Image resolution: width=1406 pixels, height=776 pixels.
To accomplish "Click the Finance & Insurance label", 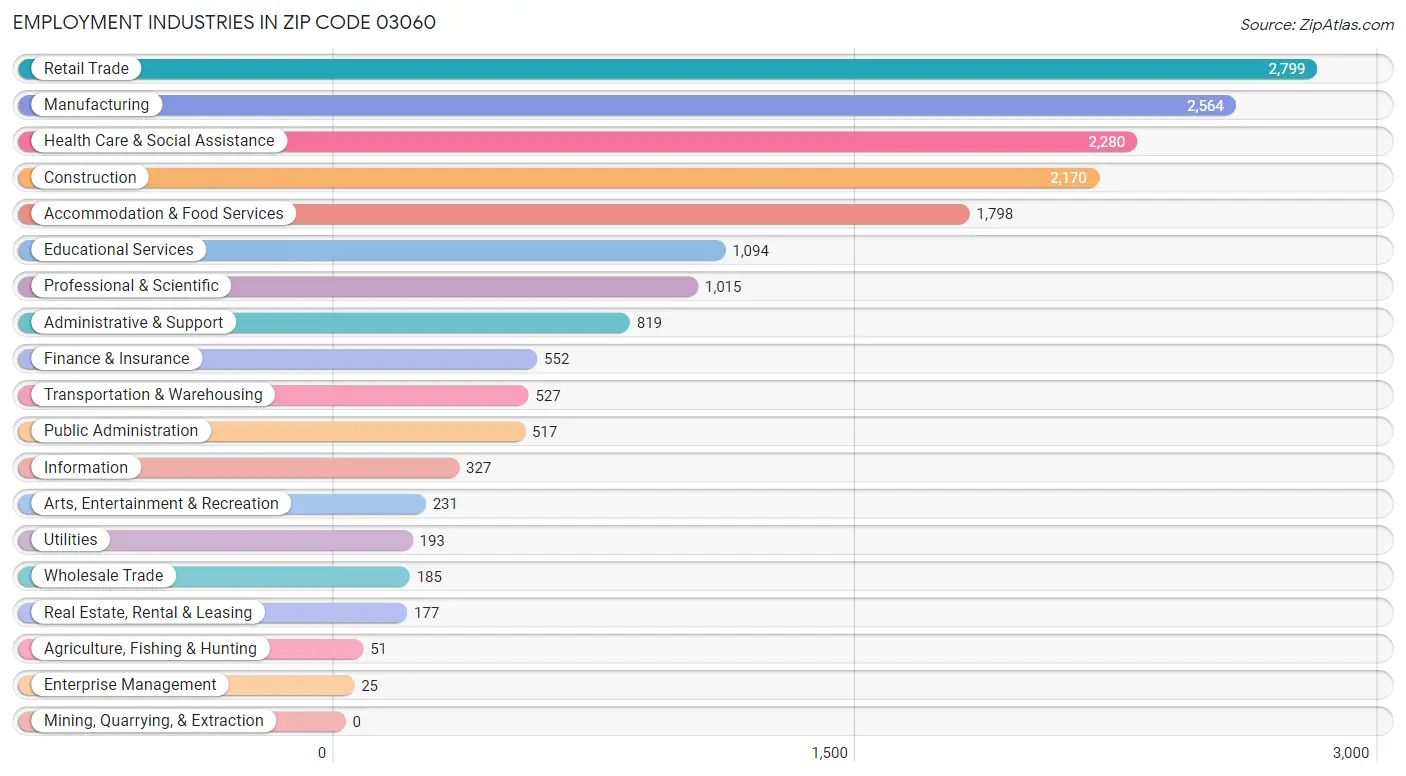I will [x=116, y=359].
